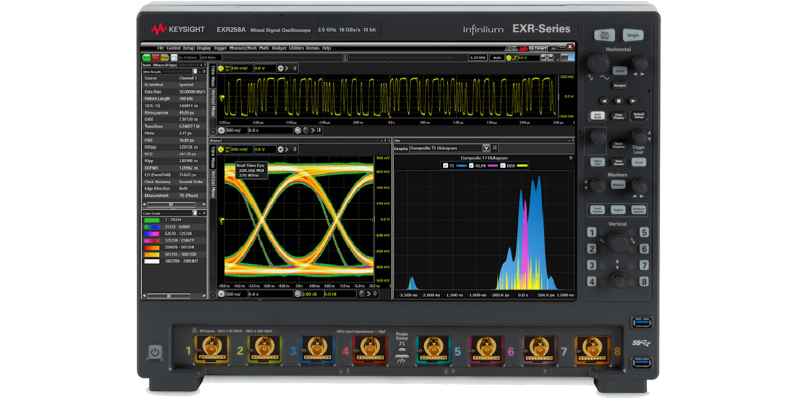Toggle the DDJ histogram checkbox

504,165
